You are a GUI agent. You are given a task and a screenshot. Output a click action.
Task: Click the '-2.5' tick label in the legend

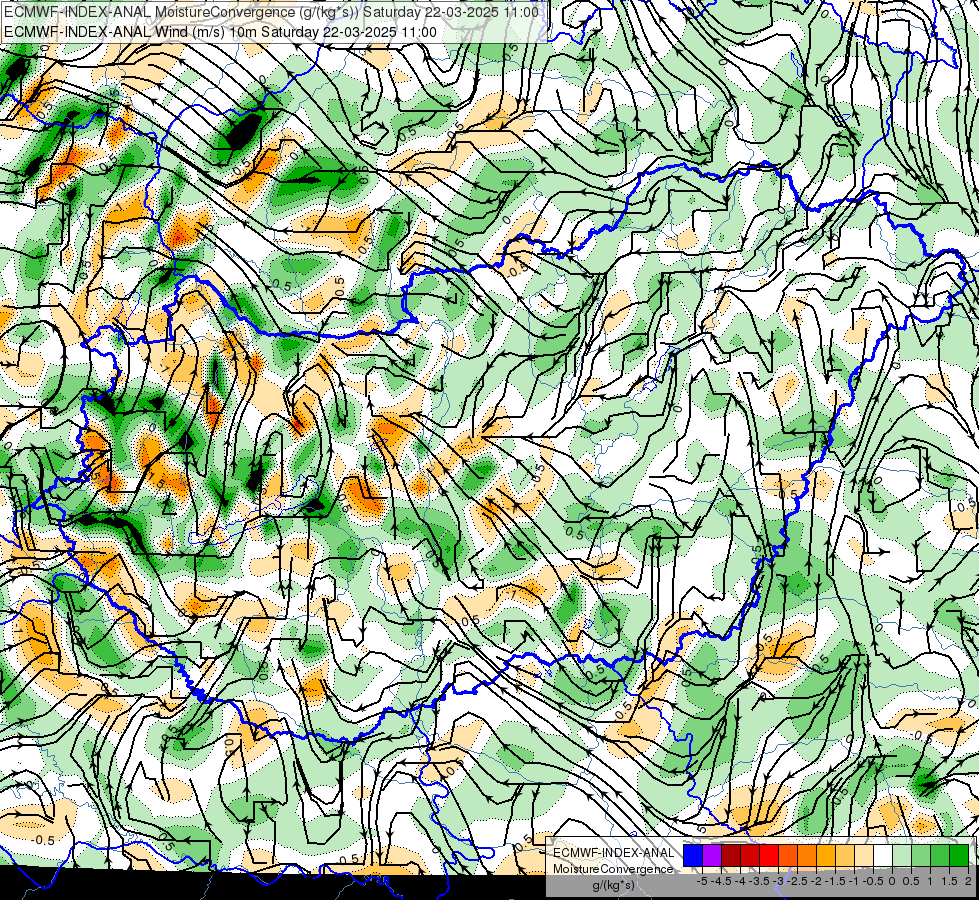797,881
